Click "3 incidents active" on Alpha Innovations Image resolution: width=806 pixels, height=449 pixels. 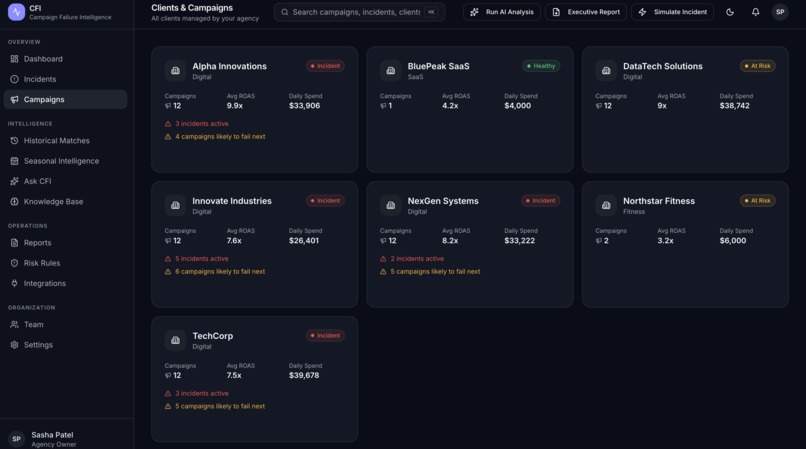[202, 124]
